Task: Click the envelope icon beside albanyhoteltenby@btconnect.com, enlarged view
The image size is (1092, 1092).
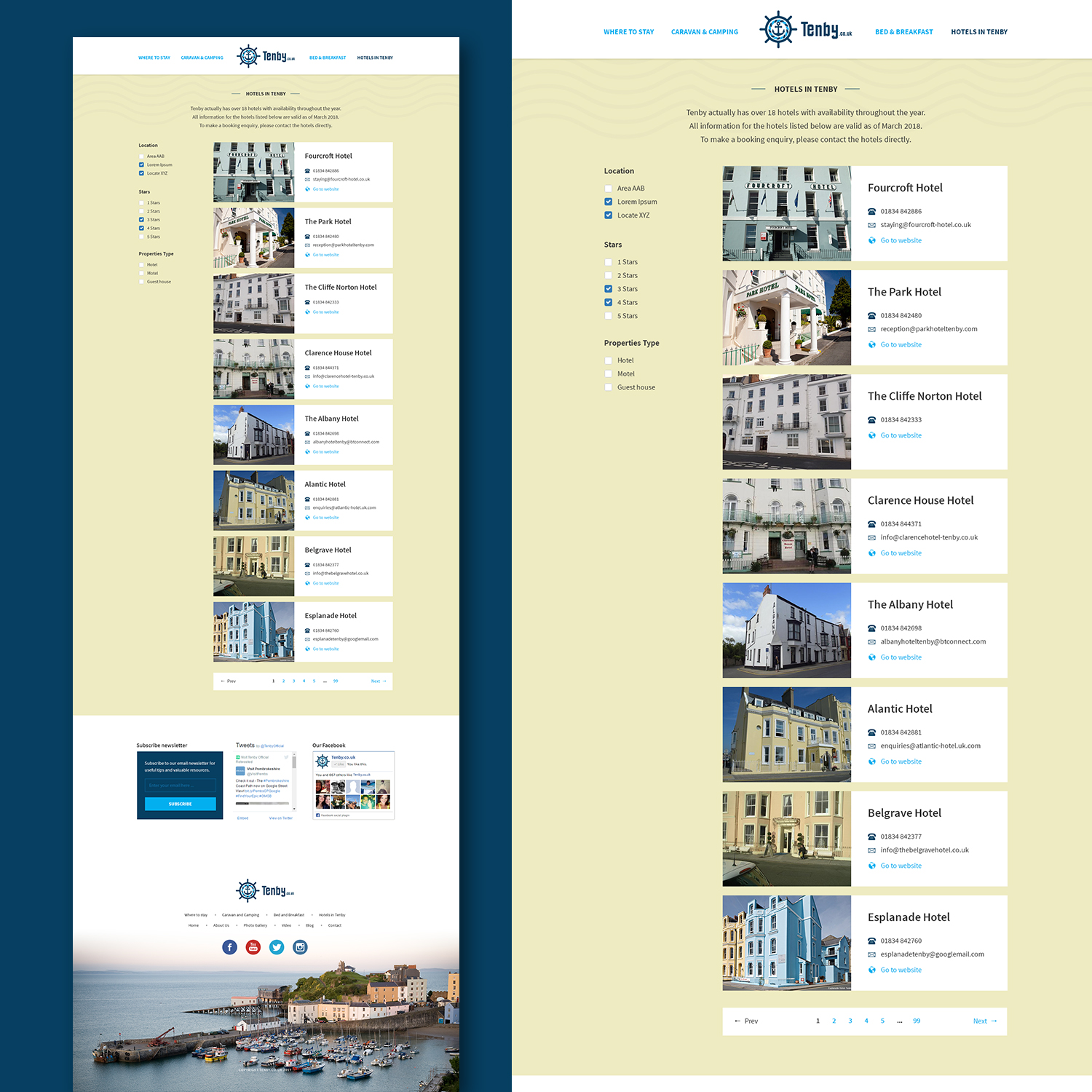Action: 872,642
